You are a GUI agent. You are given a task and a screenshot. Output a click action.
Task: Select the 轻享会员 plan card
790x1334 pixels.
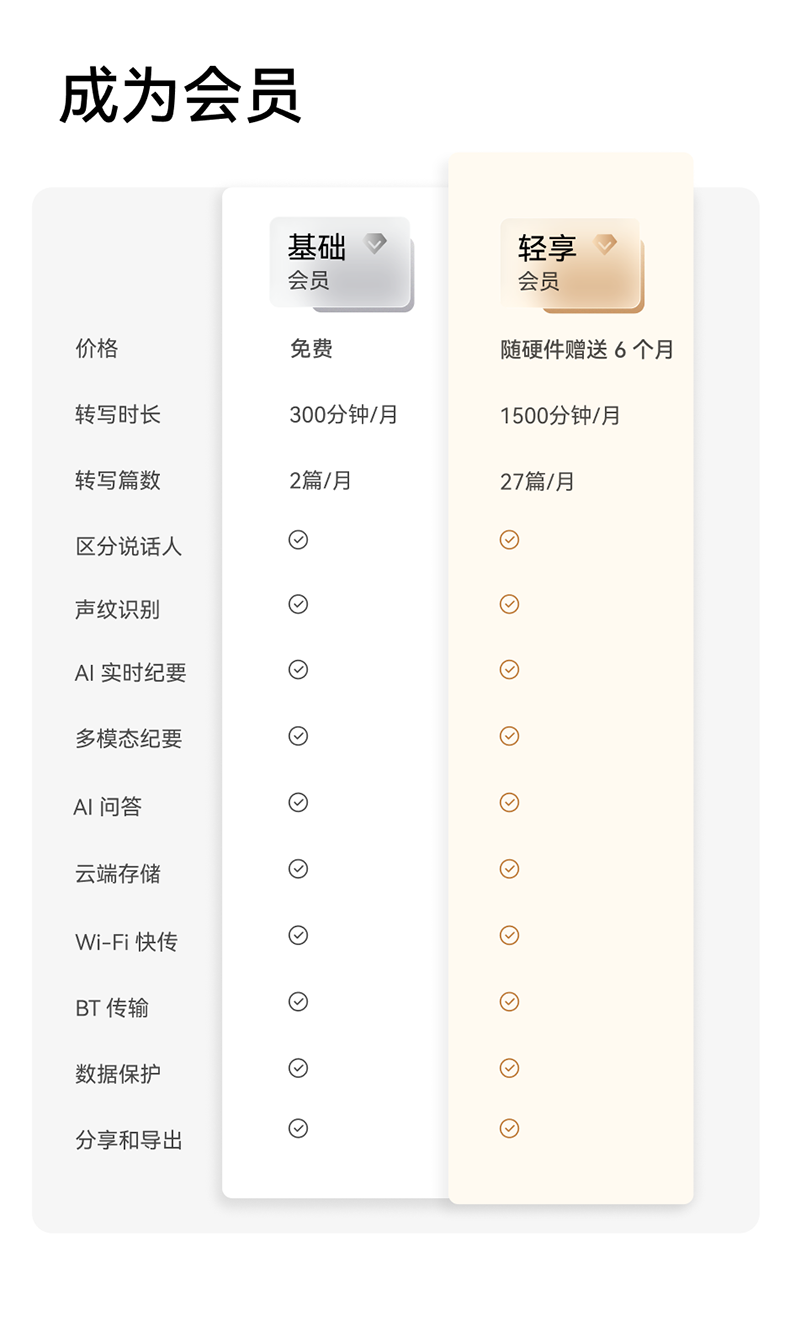(570, 263)
